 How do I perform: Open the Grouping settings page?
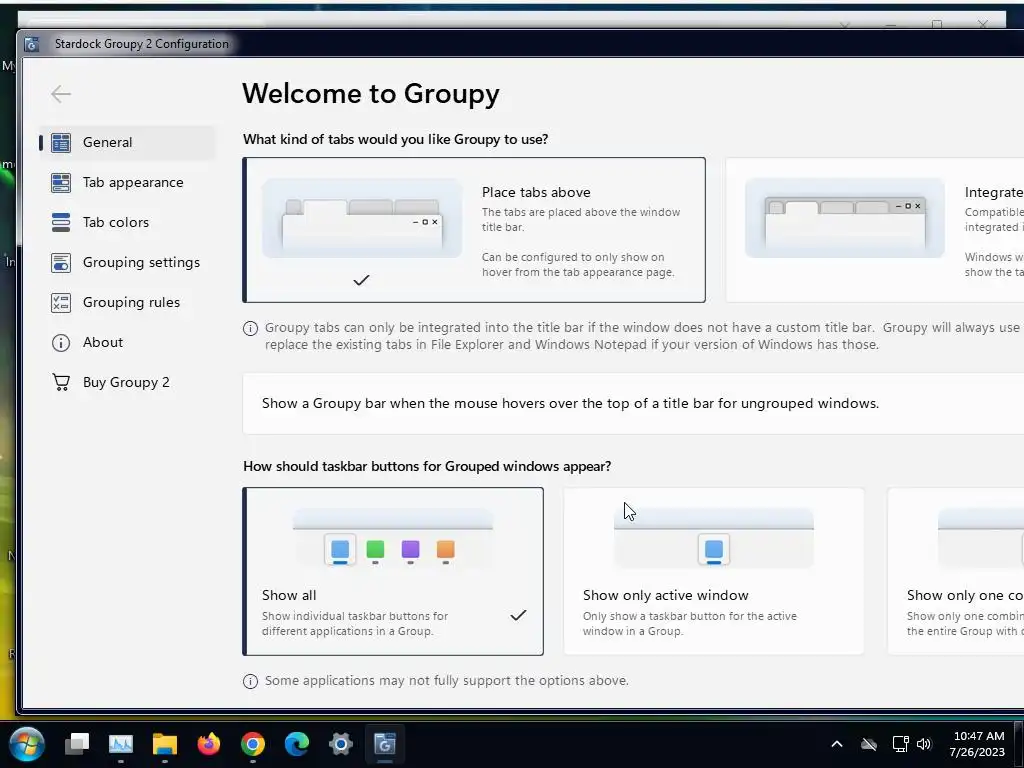[x=127, y=262]
